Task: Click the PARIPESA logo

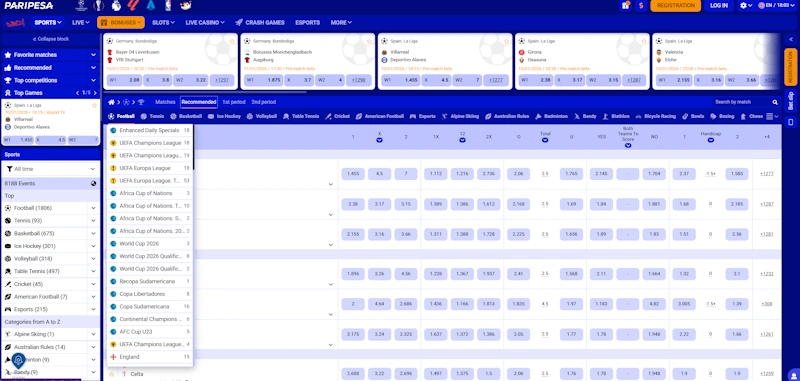Action: click(28, 6)
